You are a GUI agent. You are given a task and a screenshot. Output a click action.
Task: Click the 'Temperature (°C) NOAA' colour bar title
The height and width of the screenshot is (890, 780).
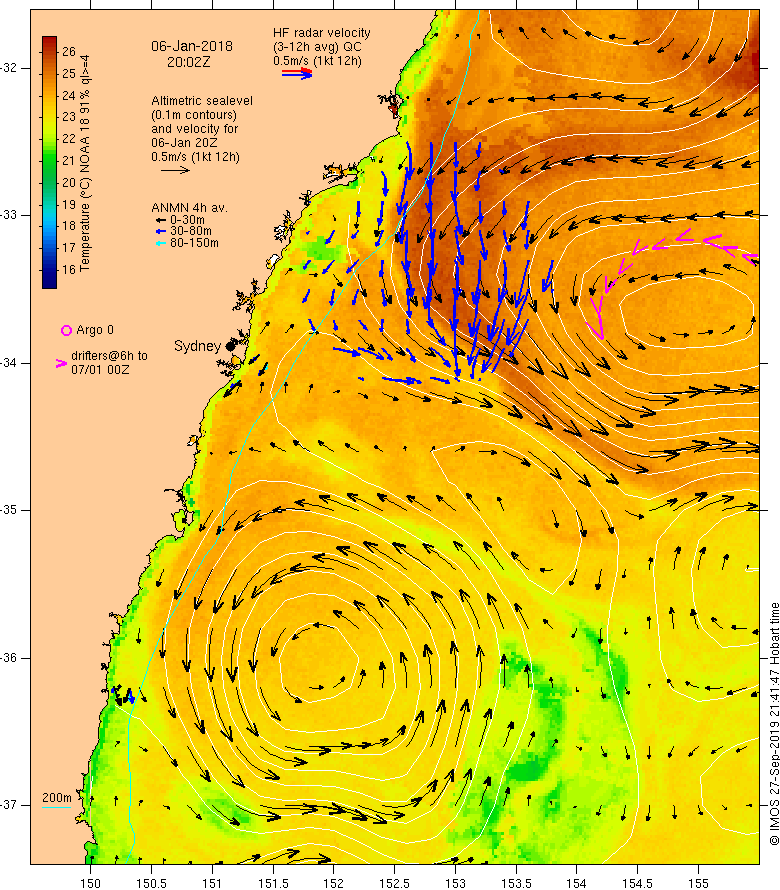click(85, 163)
